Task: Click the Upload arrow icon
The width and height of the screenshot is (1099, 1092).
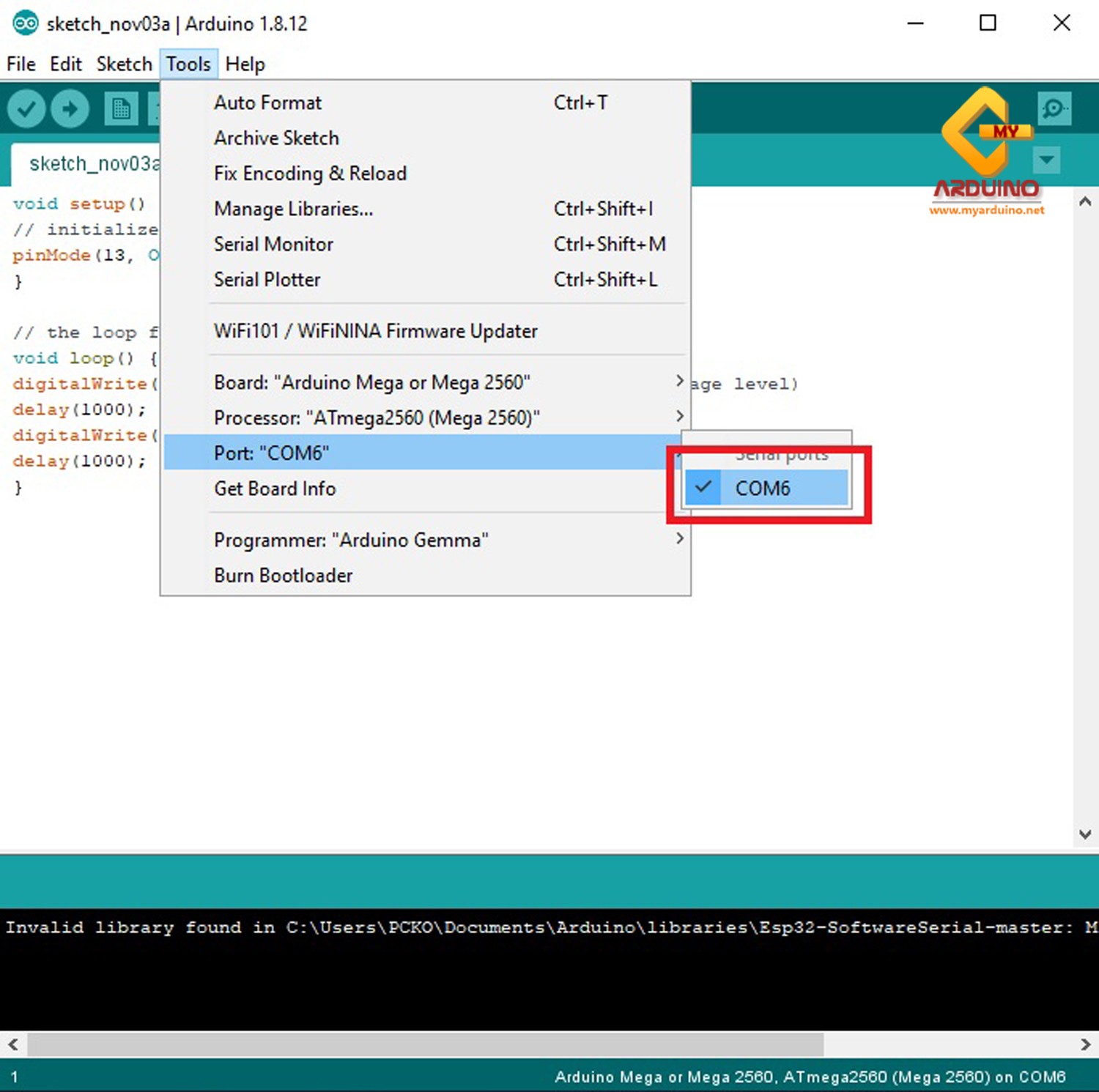Action: [x=70, y=108]
